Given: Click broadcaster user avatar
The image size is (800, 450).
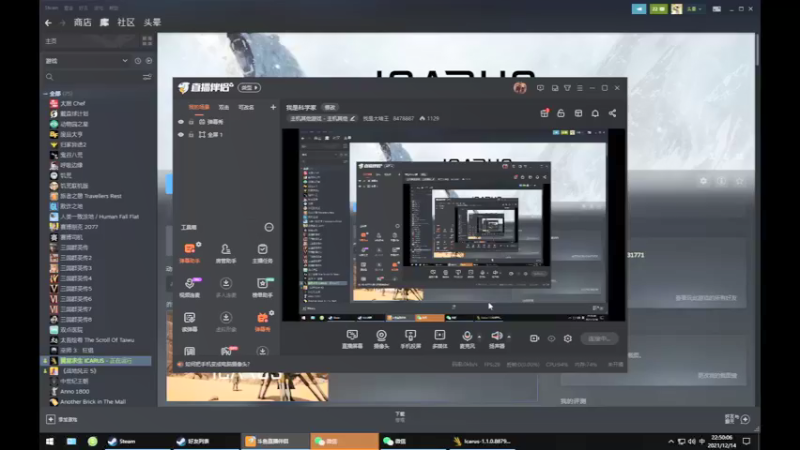Looking at the screenshot, I should click(x=520, y=88).
